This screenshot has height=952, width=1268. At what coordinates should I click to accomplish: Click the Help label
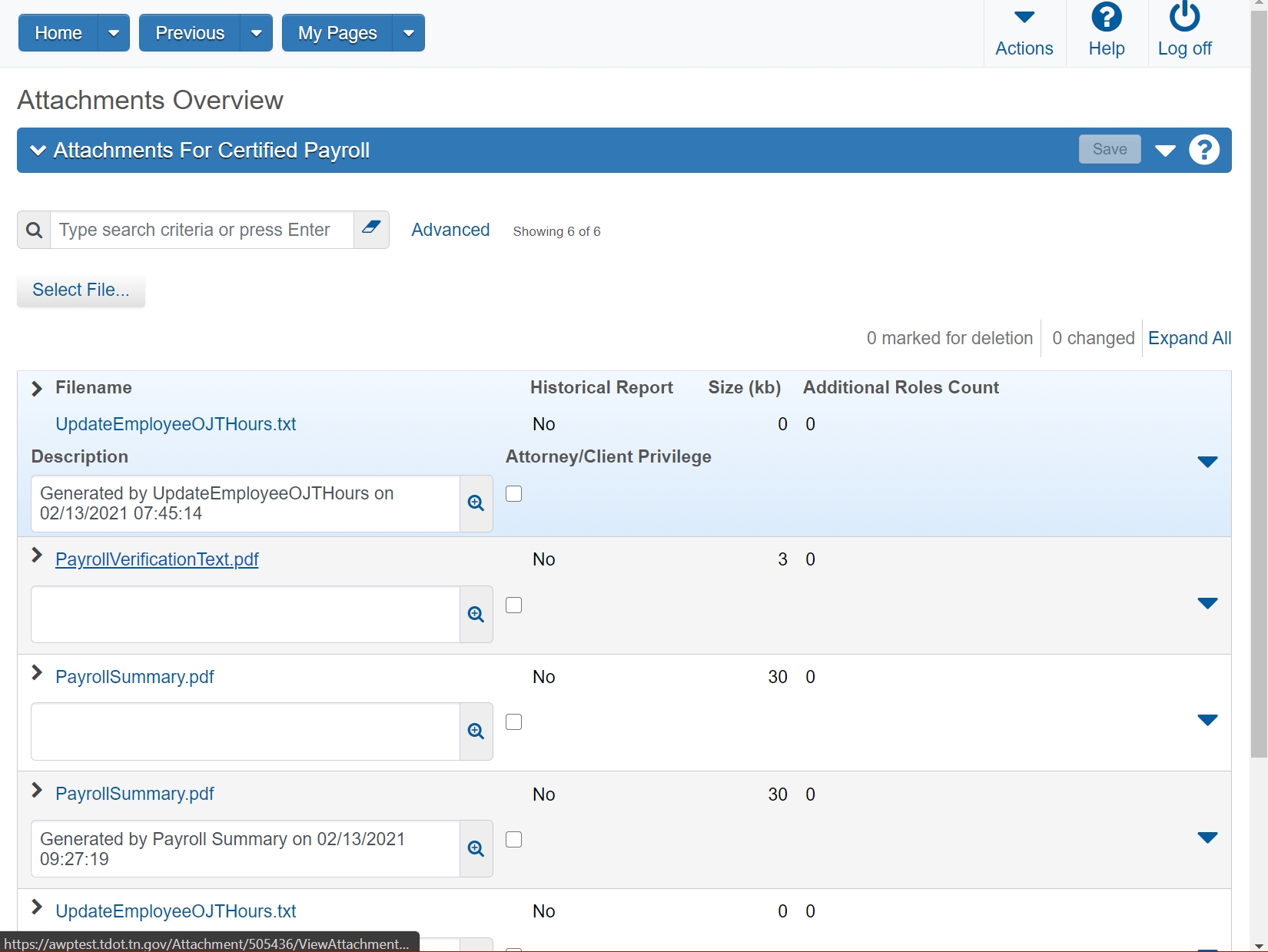1107,48
